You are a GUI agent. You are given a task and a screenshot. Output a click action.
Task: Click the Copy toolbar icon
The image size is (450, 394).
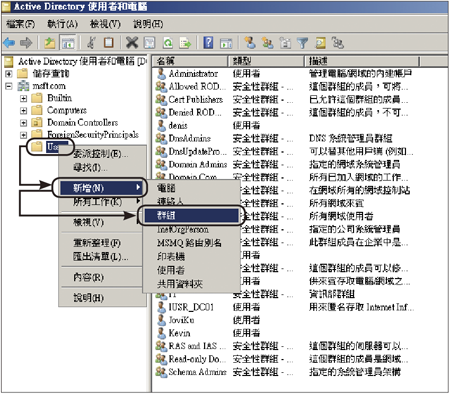(x=109, y=43)
